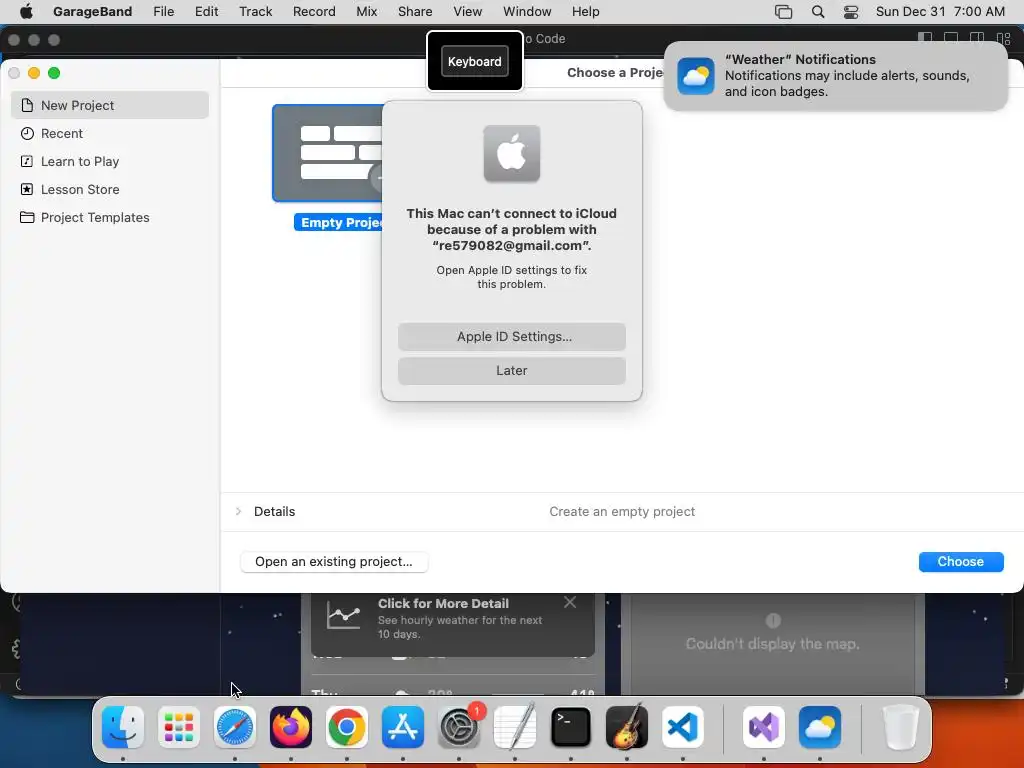Open the File menu
The height and width of the screenshot is (768, 1024).
point(163,12)
